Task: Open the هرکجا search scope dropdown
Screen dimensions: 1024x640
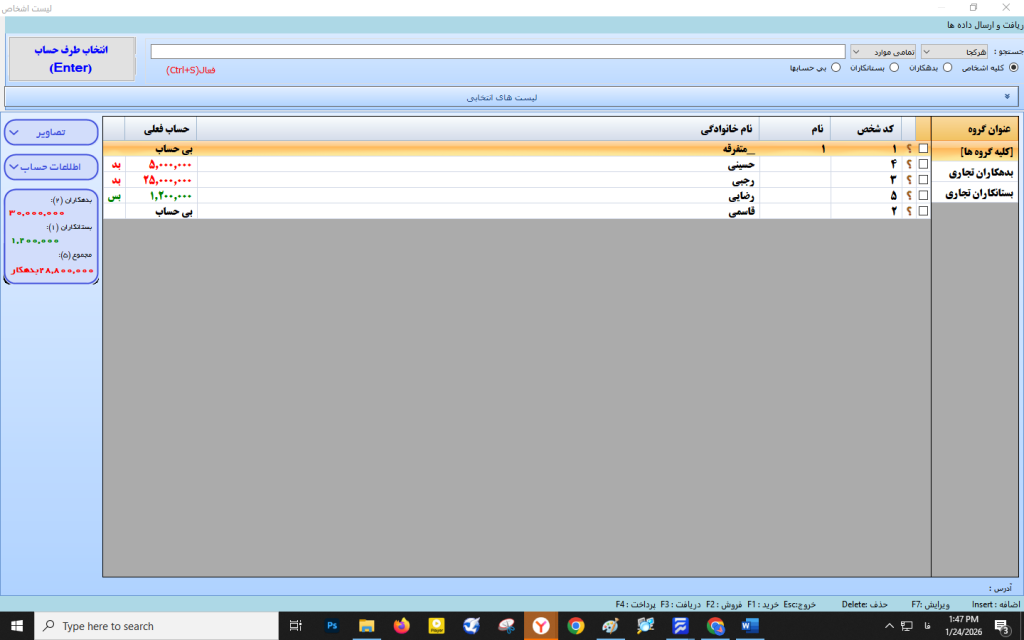Action: 954,51
